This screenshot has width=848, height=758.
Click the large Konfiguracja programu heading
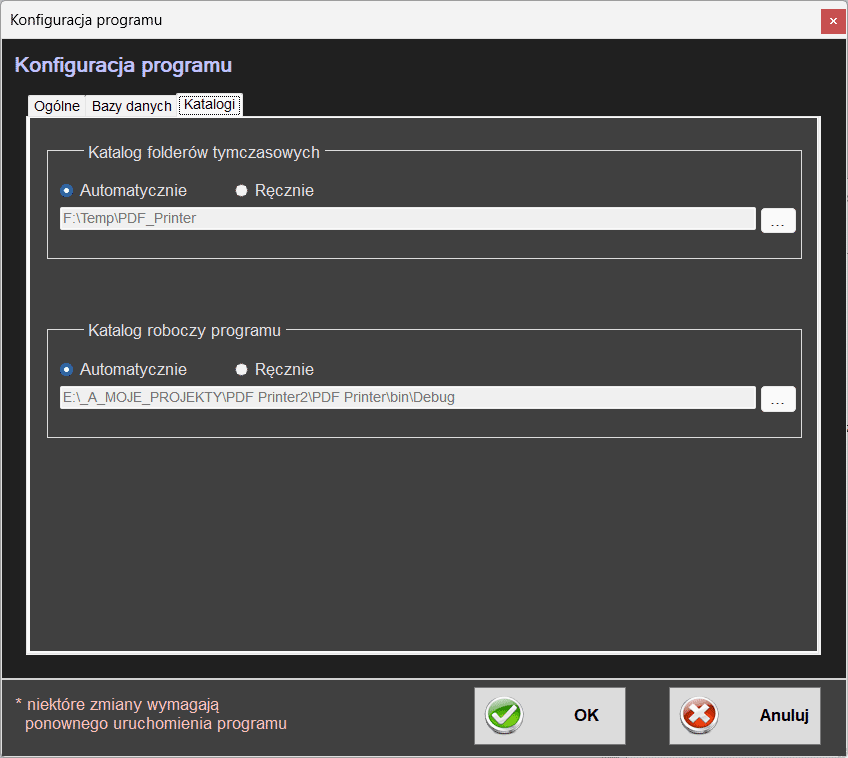point(123,66)
